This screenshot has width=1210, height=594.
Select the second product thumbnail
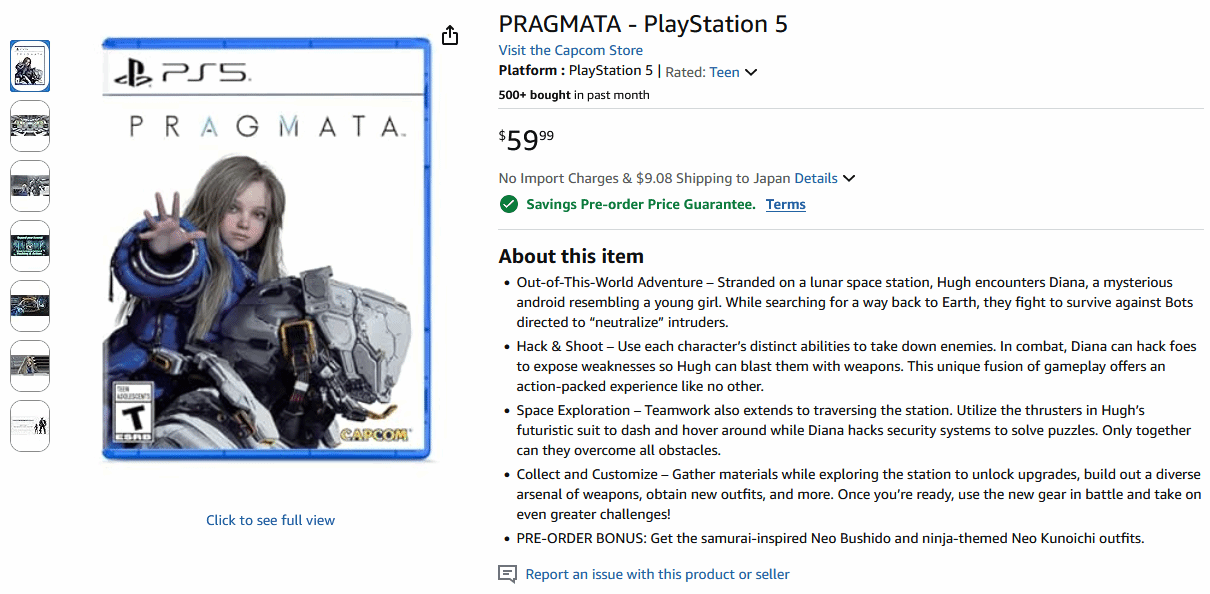pos(30,126)
